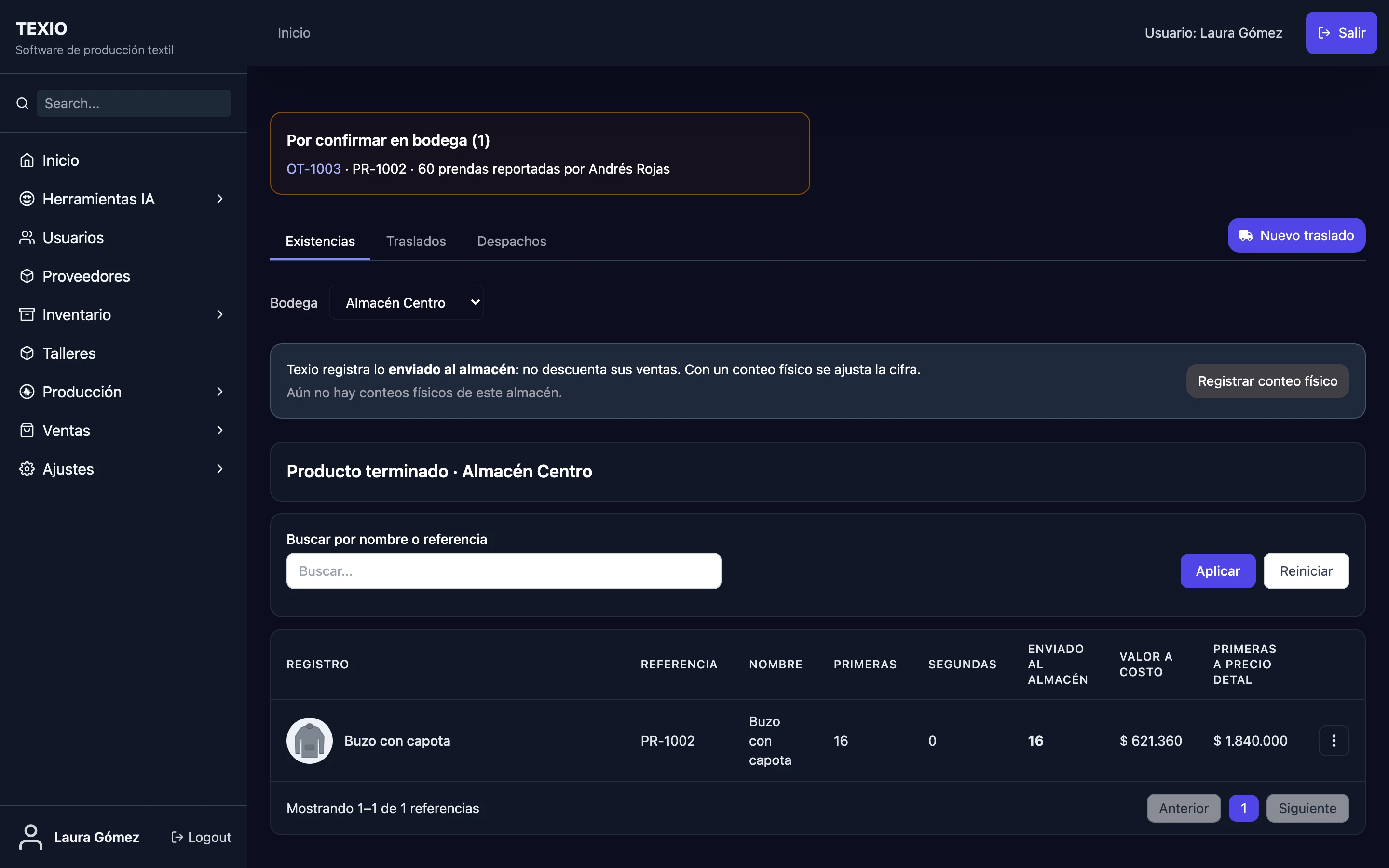
Task: Click the Usuarios people icon
Action: coord(27,237)
